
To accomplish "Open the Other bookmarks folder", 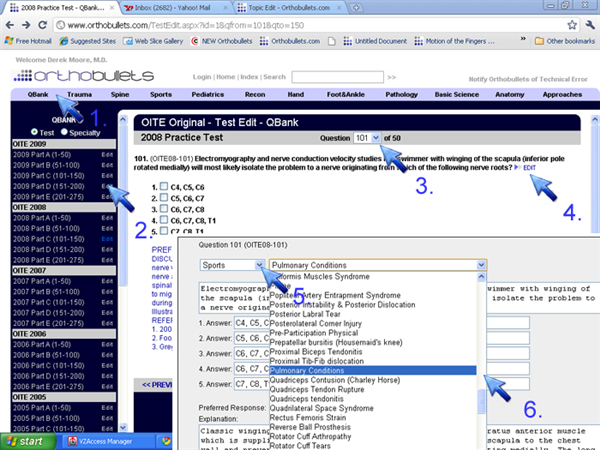I will click(565, 41).
